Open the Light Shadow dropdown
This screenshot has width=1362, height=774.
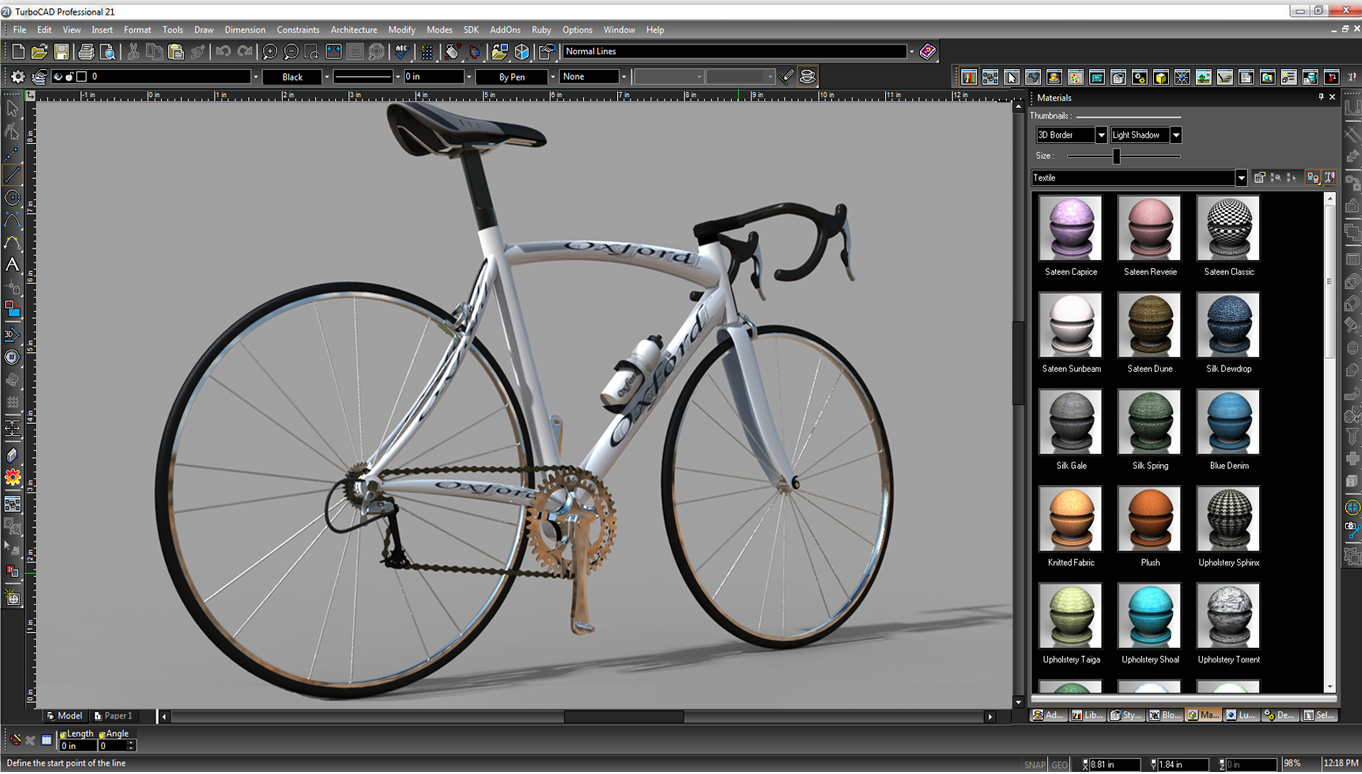pos(1176,135)
